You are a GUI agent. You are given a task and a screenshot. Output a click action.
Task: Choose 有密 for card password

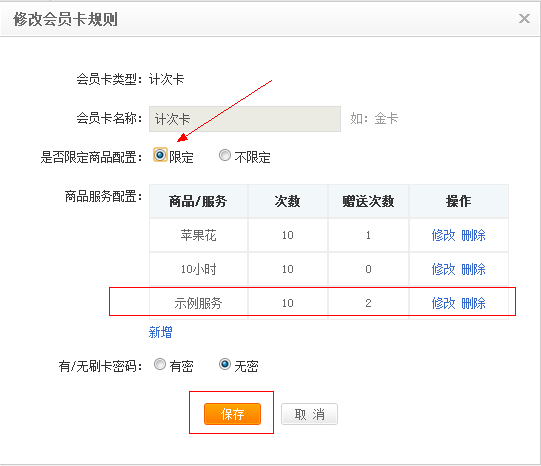[160, 364]
